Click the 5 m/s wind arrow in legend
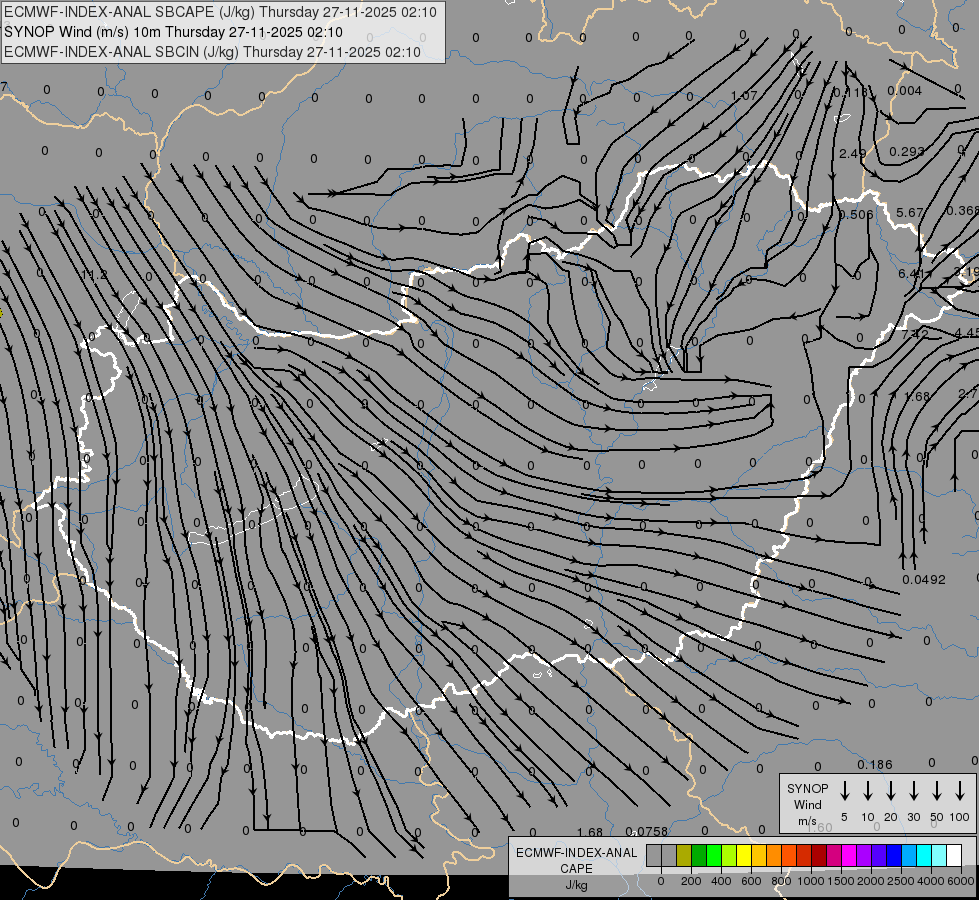The height and width of the screenshot is (900, 979). 844,791
